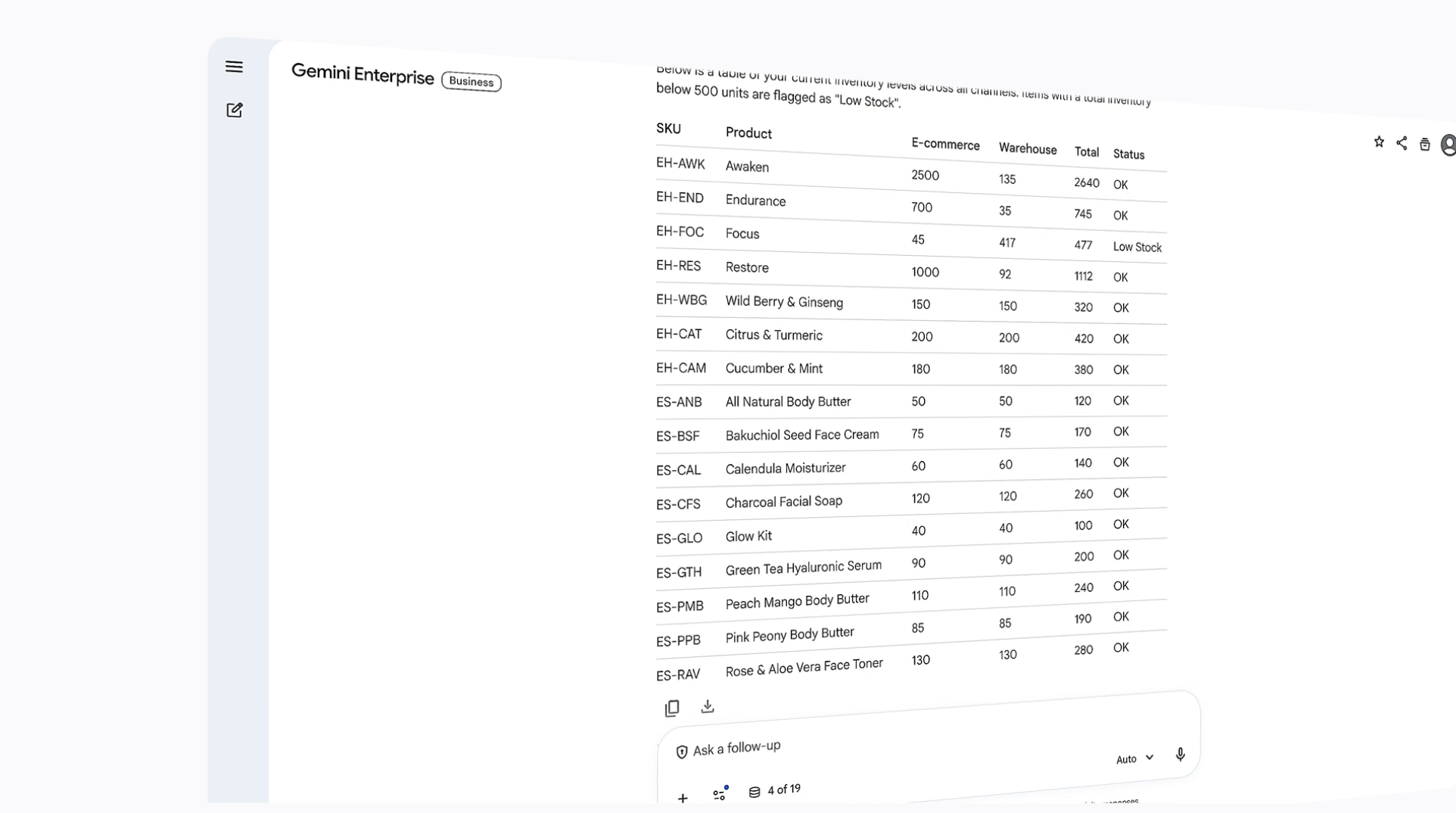Viewport: 1456px width, 813px height.
Task: Open the user profile avatar
Action: tap(1448, 145)
